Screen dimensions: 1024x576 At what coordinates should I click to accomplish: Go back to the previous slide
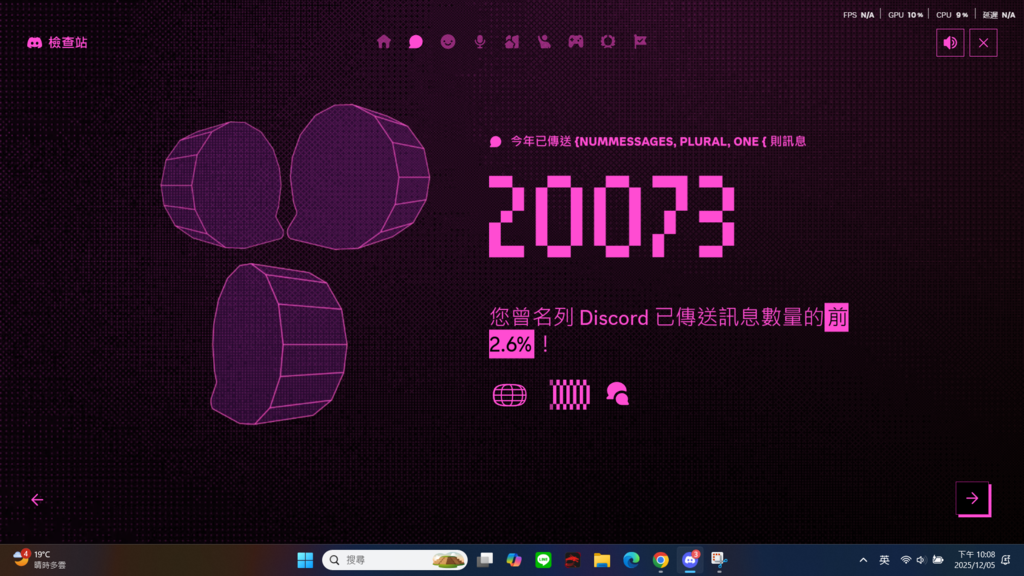[x=37, y=500]
